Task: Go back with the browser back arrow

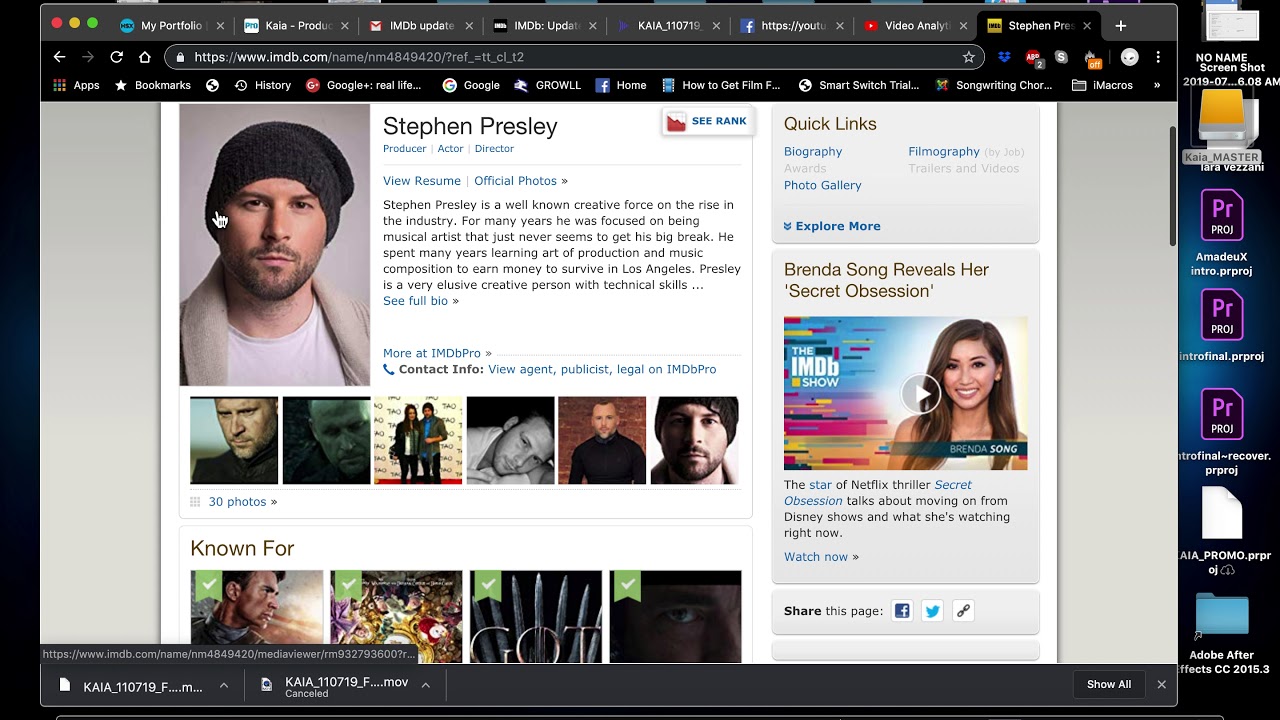Action: point(59,57)
